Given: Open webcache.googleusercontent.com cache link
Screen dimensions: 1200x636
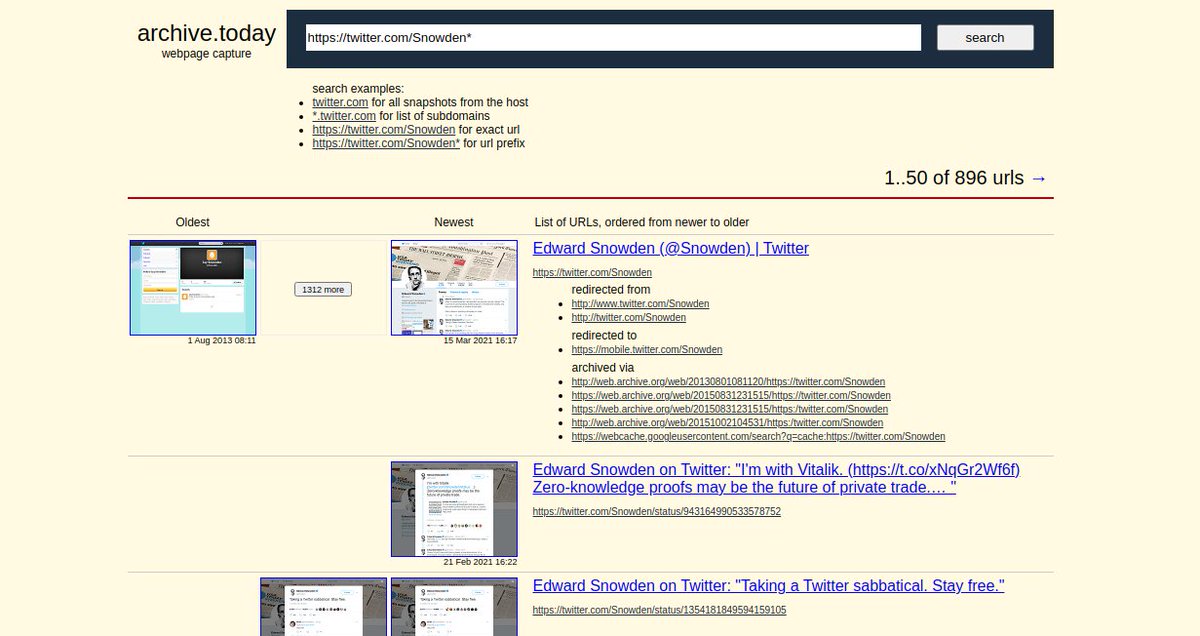Looking at the screenshot, I should [758, 437].
